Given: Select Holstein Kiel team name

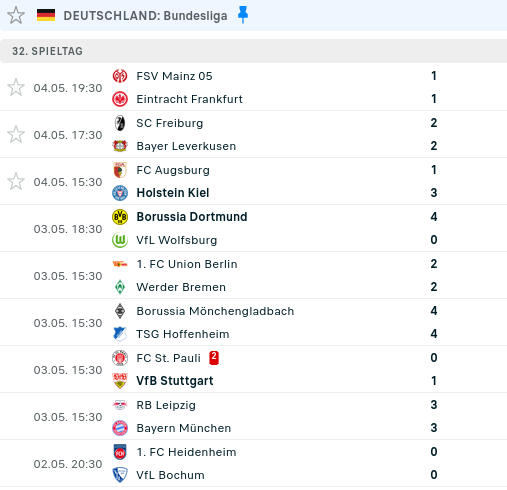Looking at the screenshot, I should click(x=173, y=193).
